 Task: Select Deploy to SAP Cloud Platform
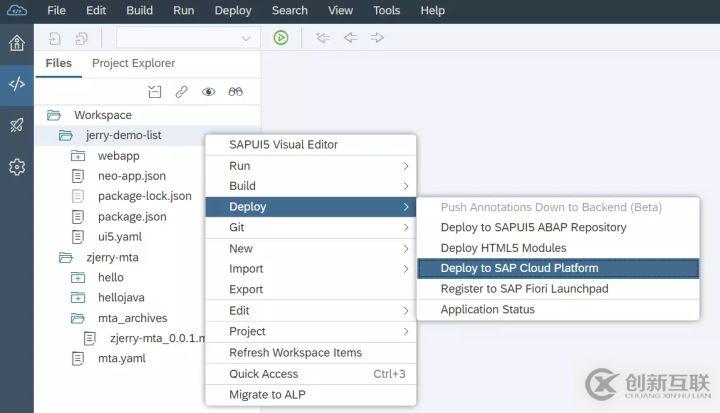pyautogui.click(x=519, y=268)
